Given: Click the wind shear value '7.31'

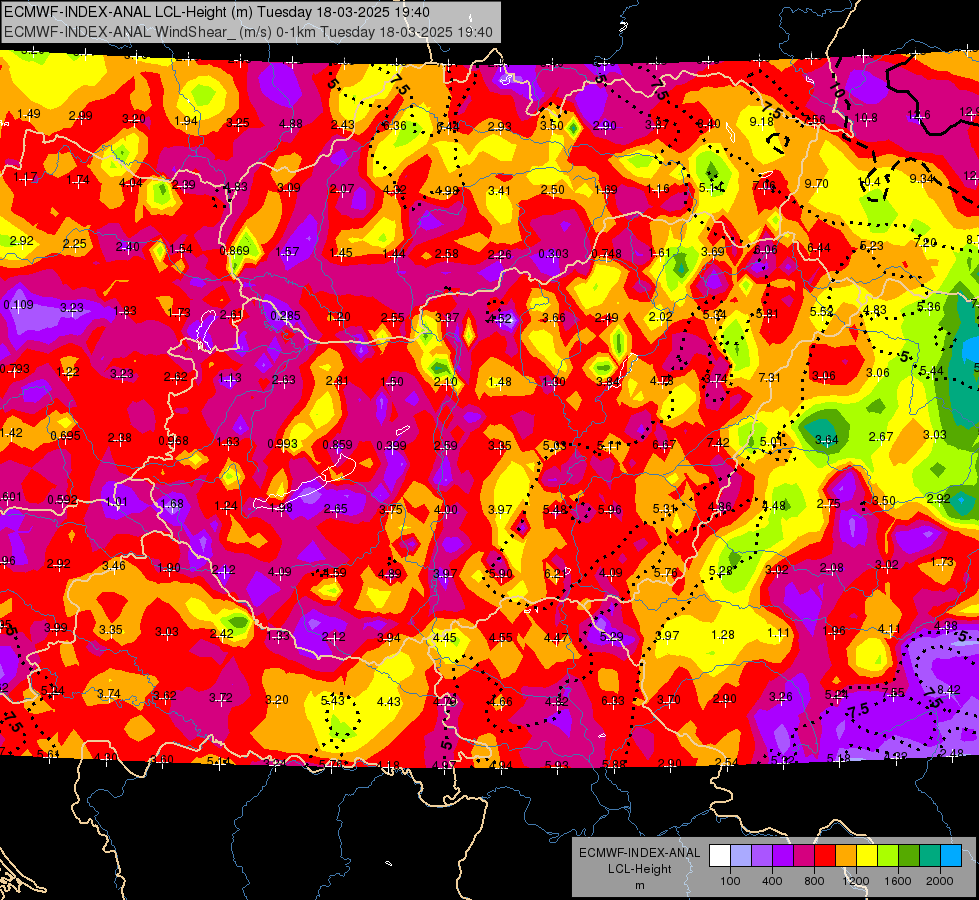Looking at the screenshot, I should tap(769, 377).
